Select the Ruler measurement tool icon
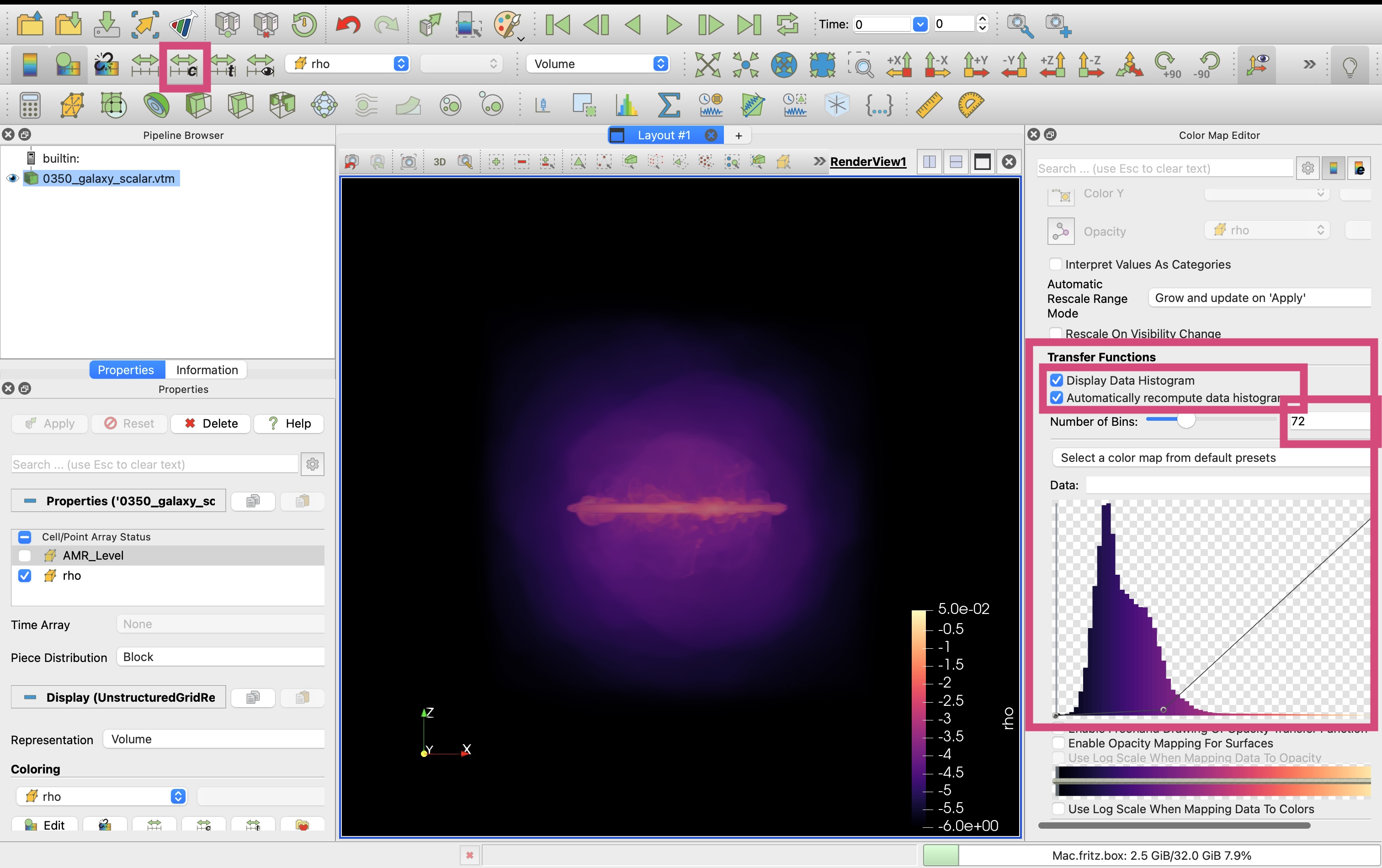1382x868 pixels. [x=928, y=105]
